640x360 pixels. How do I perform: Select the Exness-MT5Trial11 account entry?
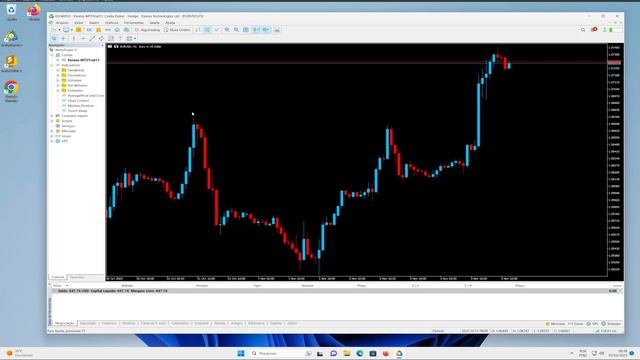click(x=83, y=60)
